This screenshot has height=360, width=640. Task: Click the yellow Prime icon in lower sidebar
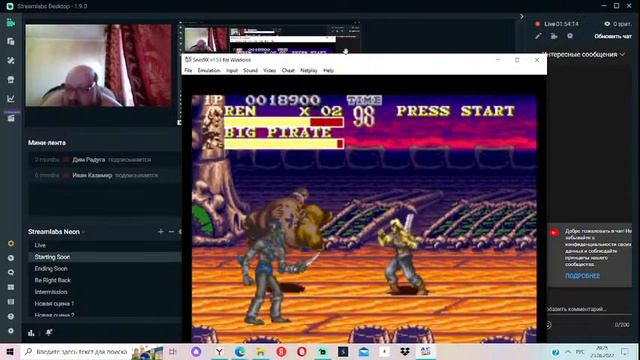point(11,243)
